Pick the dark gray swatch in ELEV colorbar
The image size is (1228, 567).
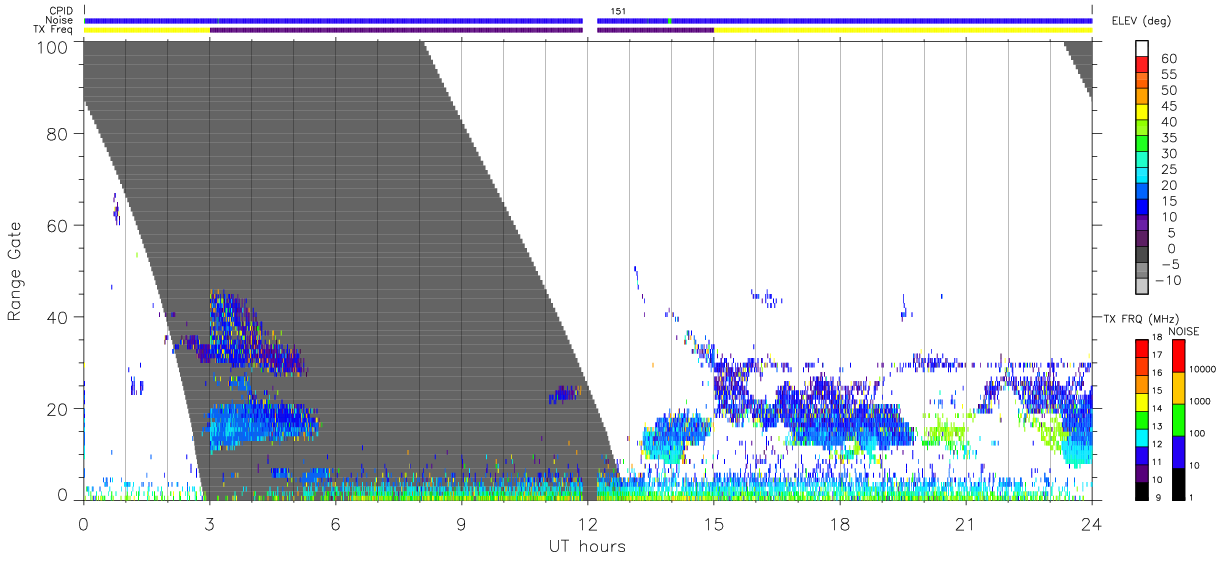(x=1141, y=256)
